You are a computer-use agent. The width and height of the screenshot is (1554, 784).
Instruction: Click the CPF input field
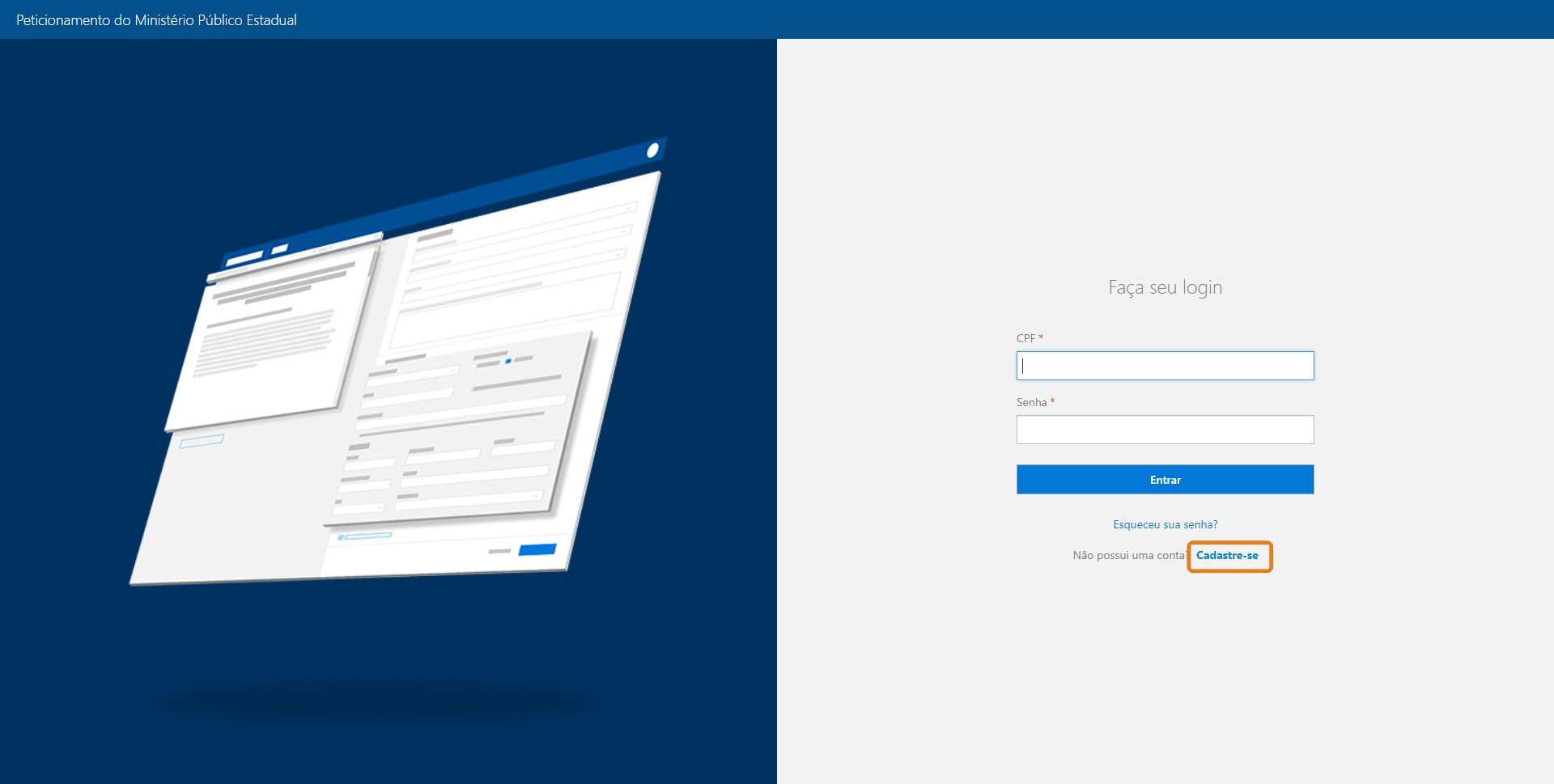(1165, 366)
